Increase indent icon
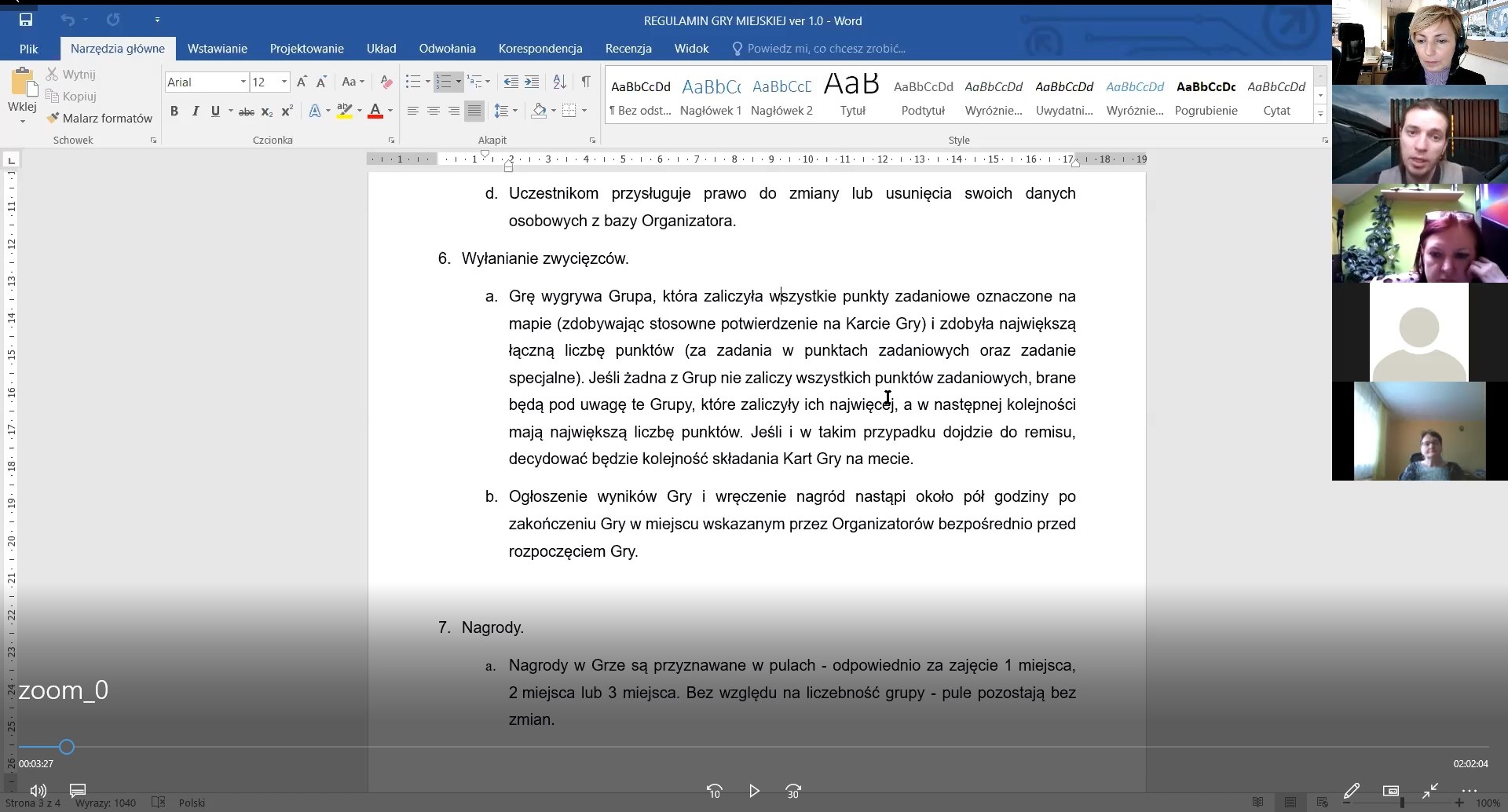This screenshot has height=812, width=1508. pos(532,82)
